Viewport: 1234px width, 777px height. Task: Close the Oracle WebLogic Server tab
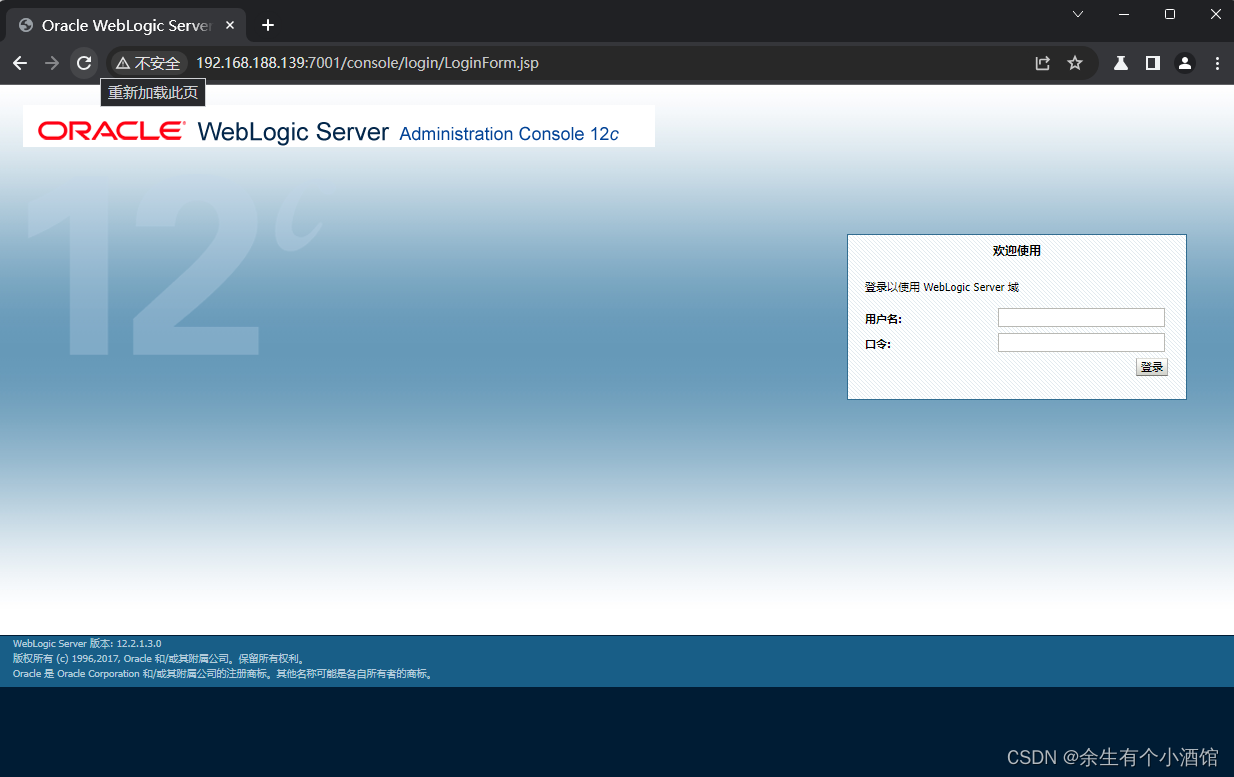click(x=229, y=25)
